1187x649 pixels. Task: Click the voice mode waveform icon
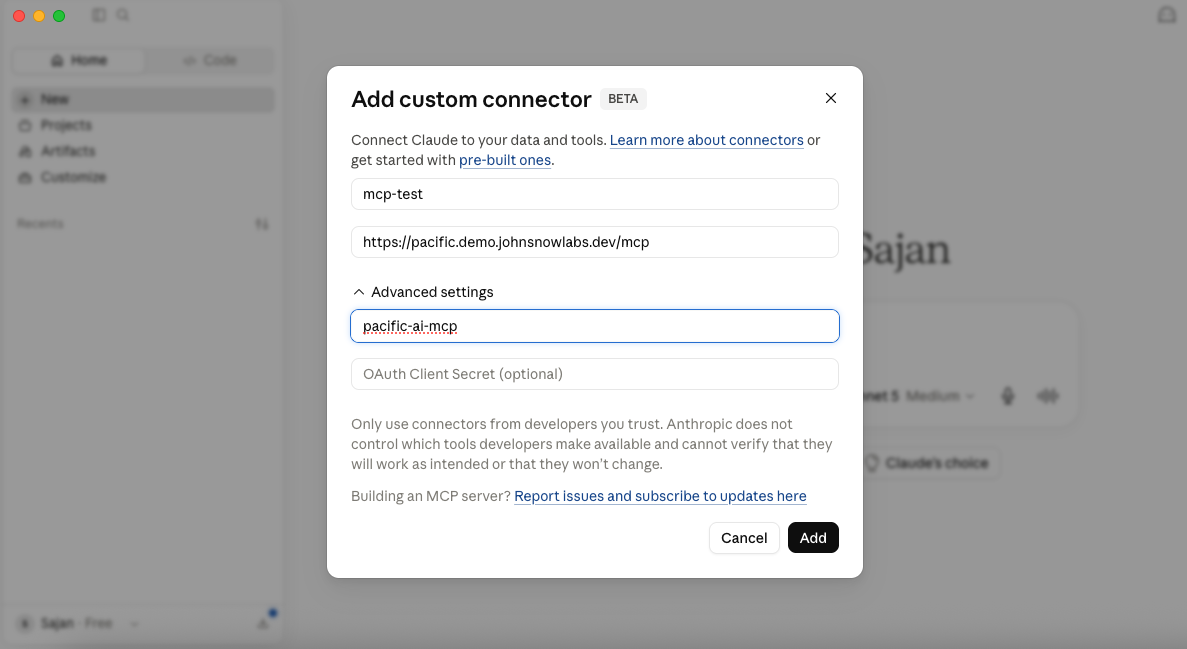[x=1048, y=396]
